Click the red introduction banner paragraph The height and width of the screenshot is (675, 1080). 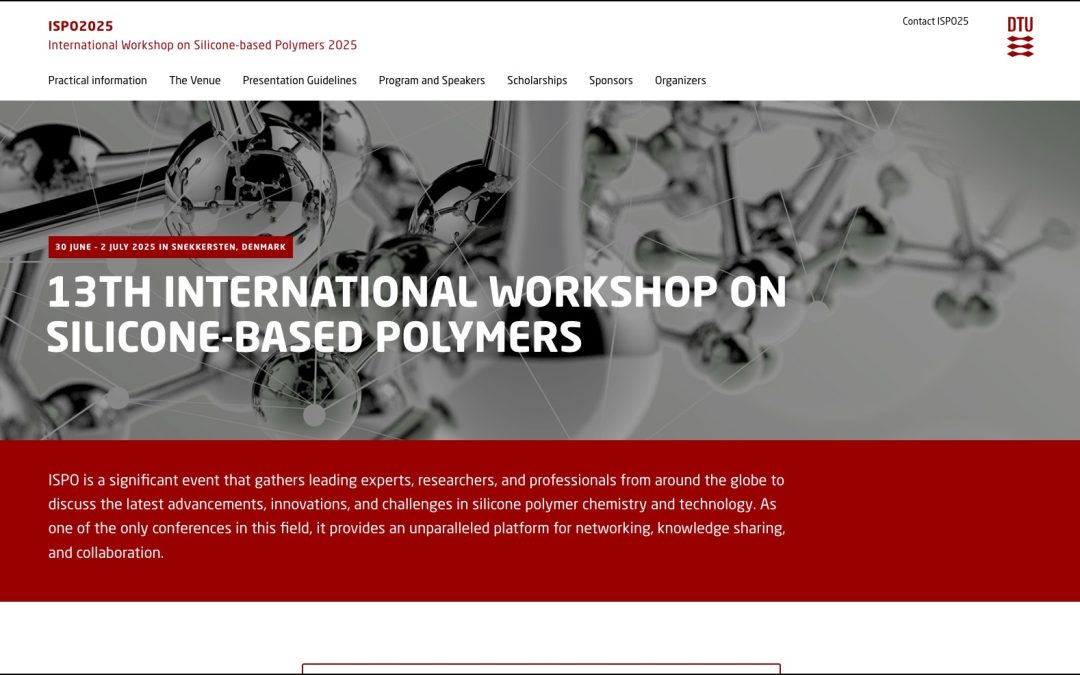coord(417,515)
